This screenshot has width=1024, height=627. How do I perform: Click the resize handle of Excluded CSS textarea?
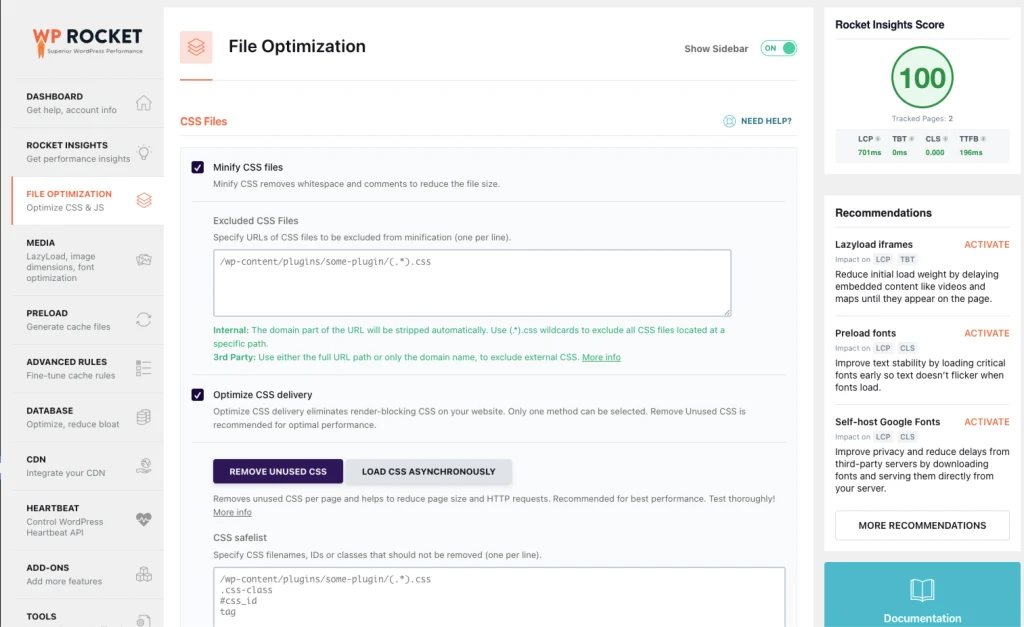[727, 312]
